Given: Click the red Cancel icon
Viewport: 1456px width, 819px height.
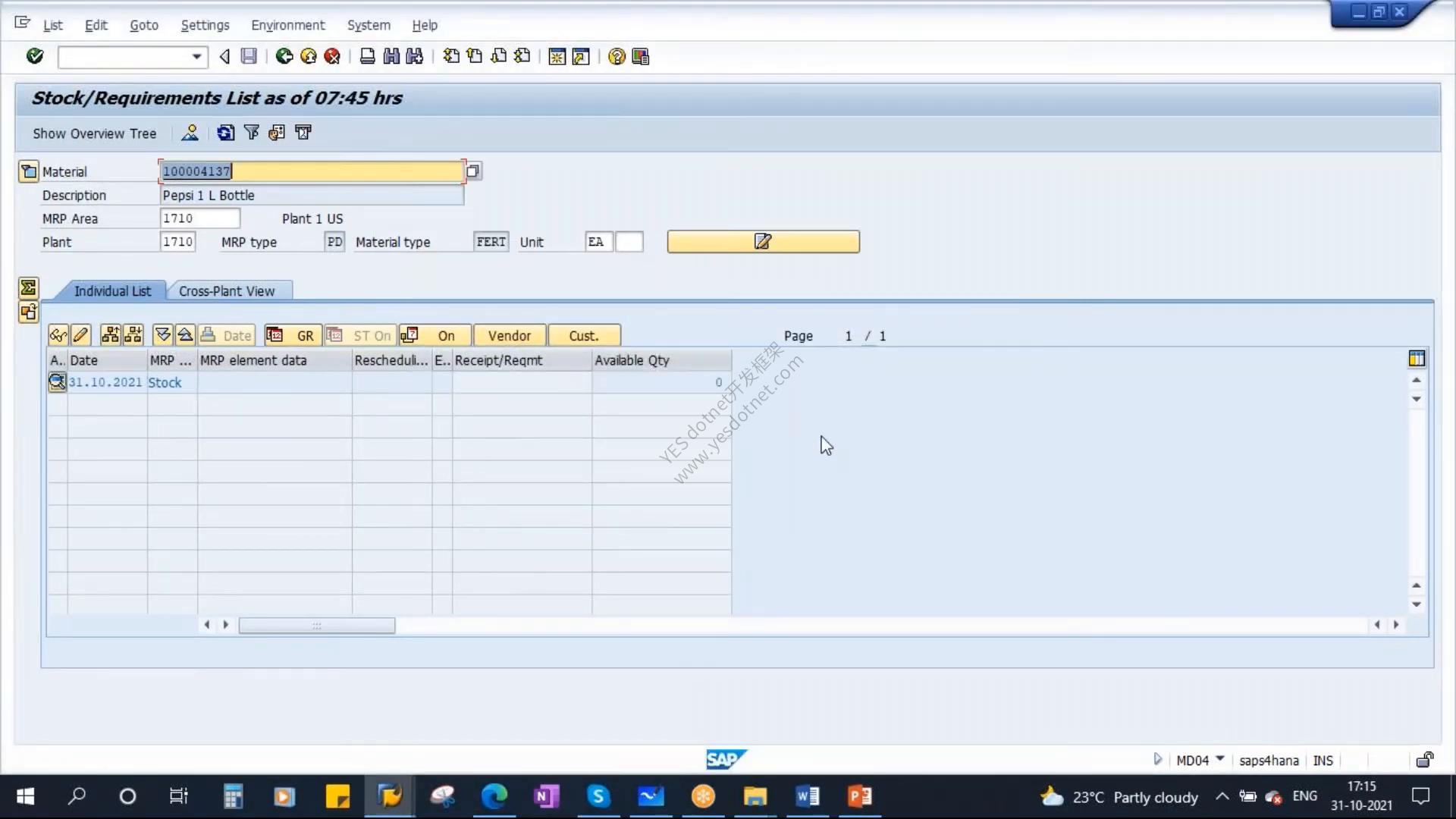Looking at the screenshot, I should [332, 56].
